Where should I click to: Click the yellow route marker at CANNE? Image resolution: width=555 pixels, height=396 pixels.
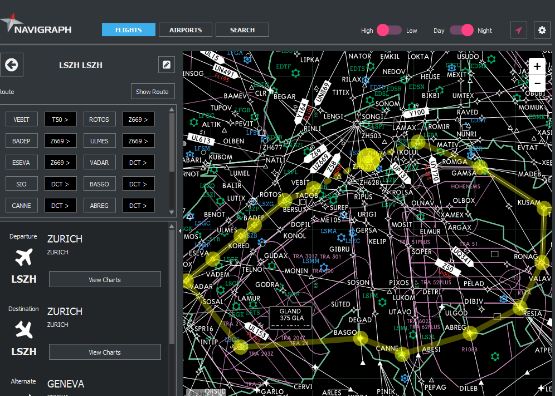click(402, 354)
